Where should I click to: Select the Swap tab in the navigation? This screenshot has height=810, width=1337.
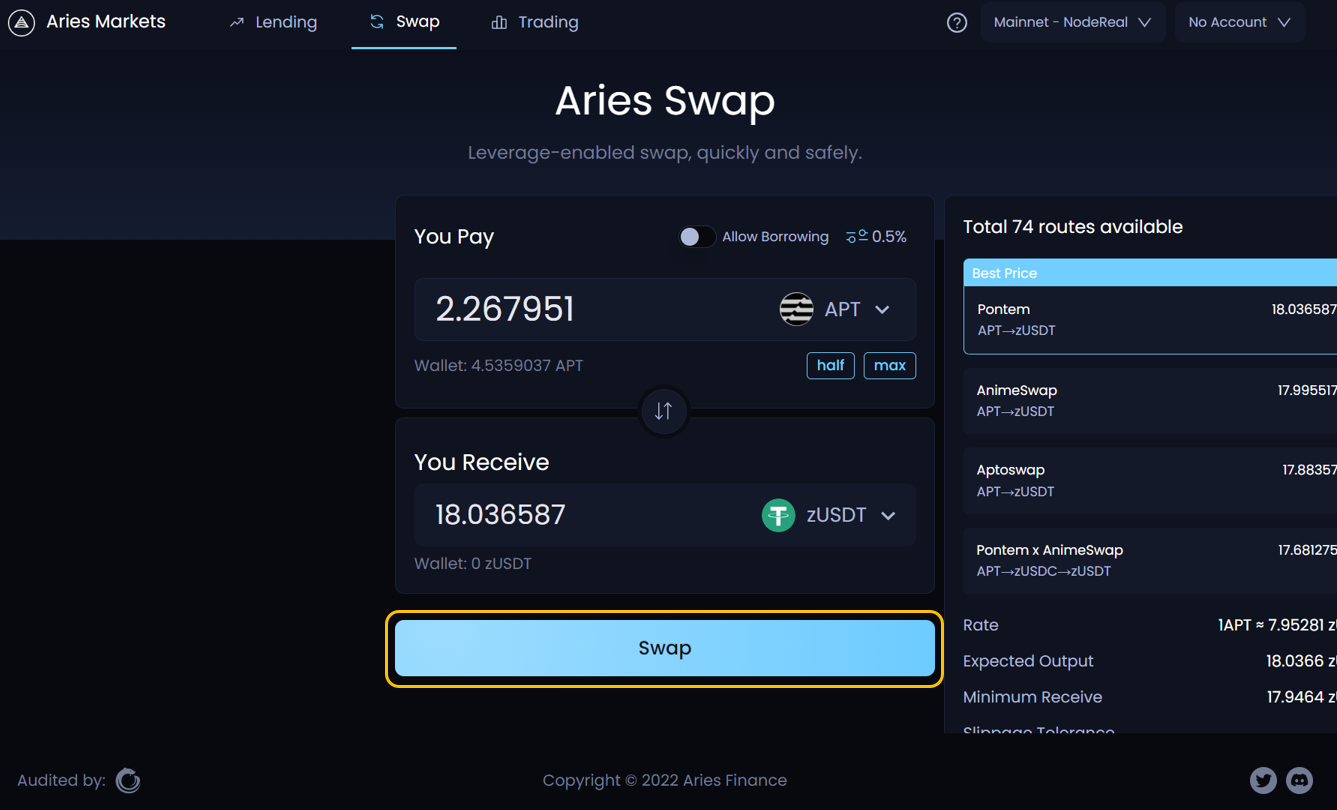pyautogui.click(x=404, y=22)
